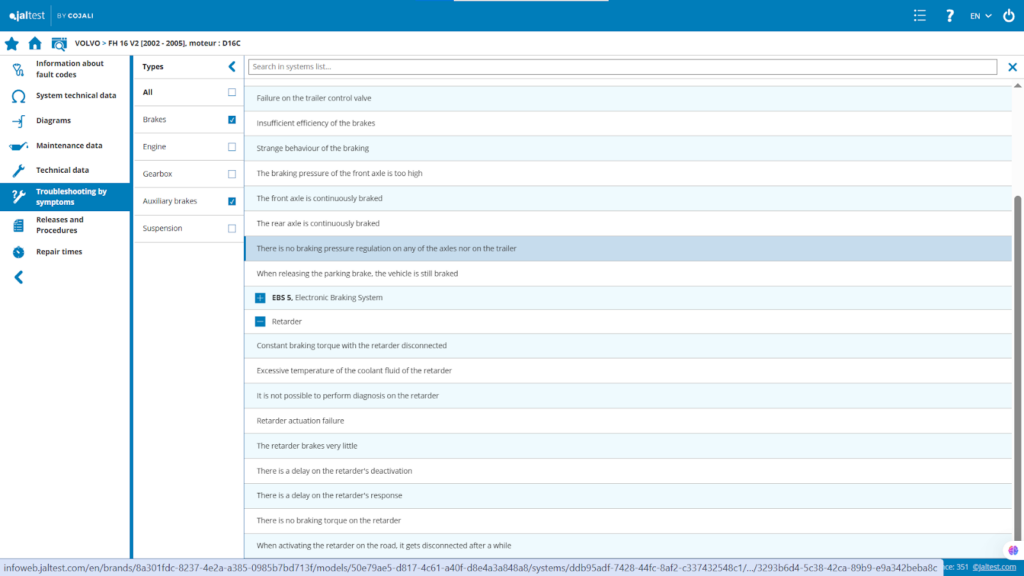Open help question mark icon
The image size is (1024, 576).
pos(949,16)
